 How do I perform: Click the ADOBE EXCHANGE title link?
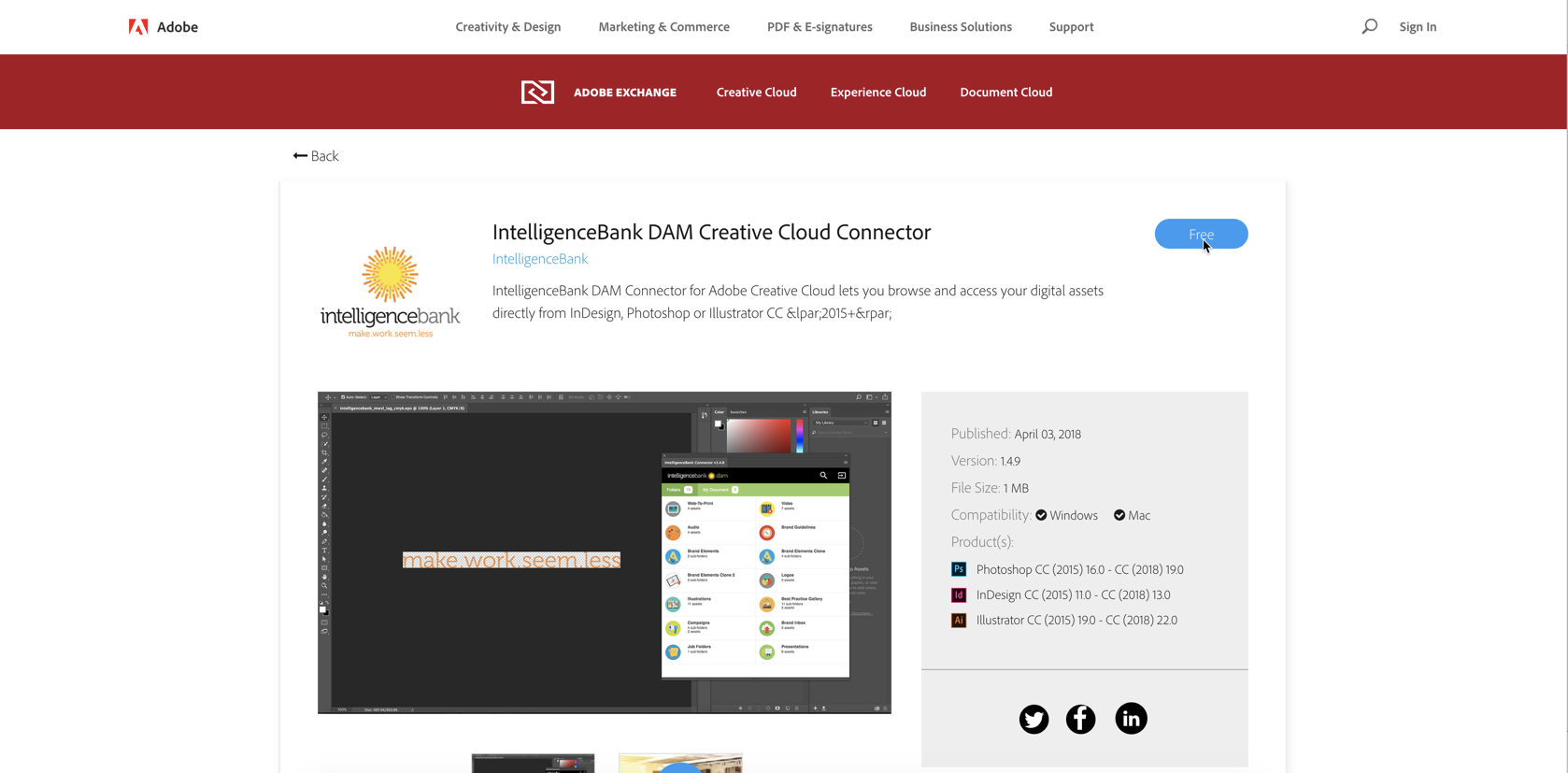coord(625,93)
